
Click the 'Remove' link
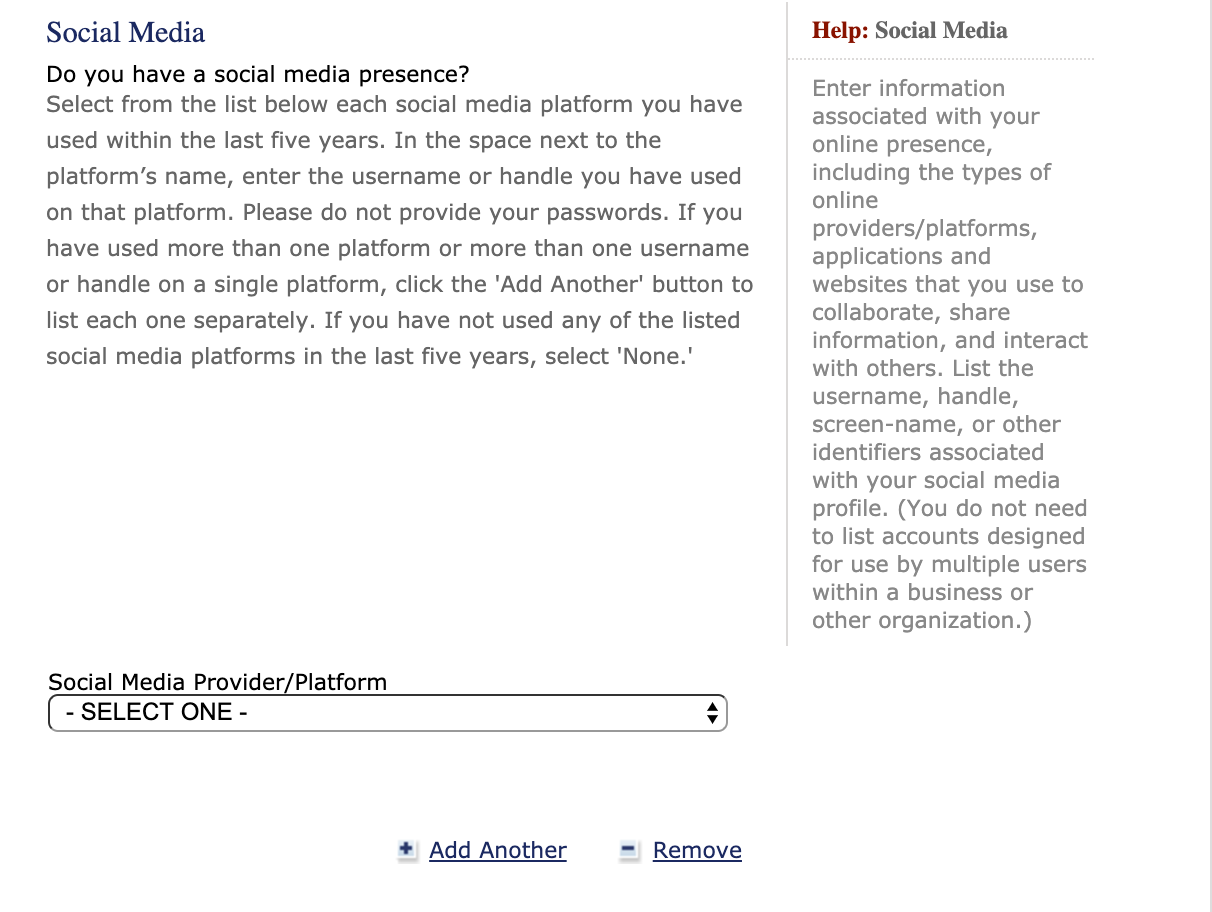point(697,850)
